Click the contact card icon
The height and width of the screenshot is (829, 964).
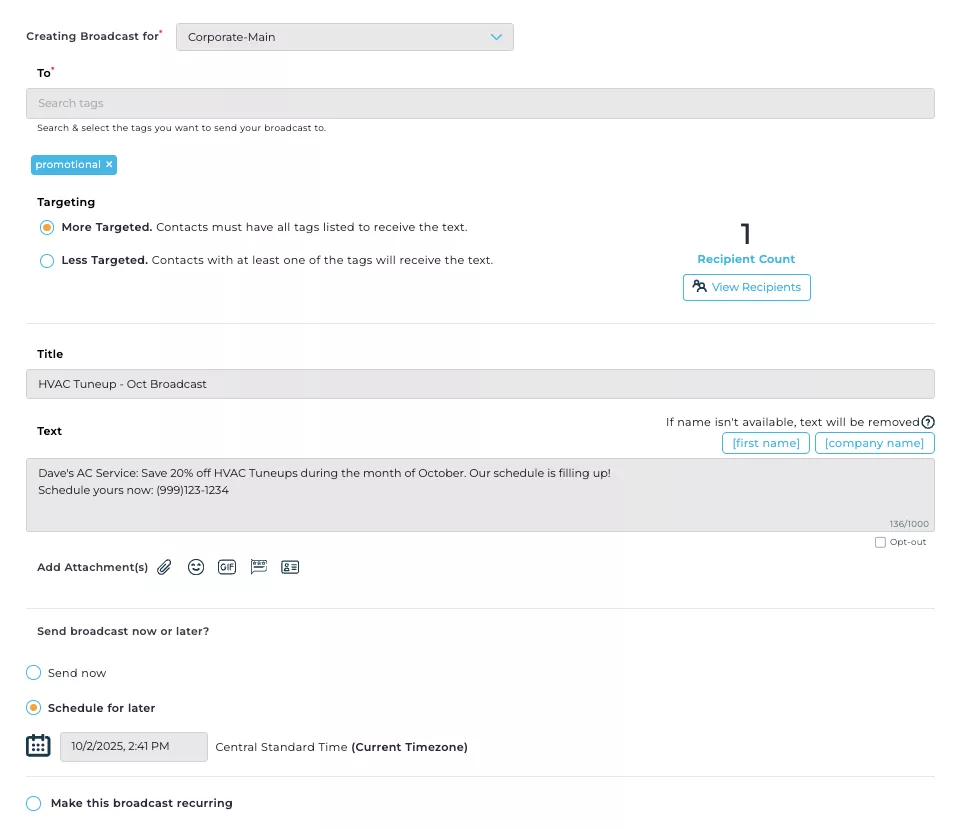coord(290,567)
